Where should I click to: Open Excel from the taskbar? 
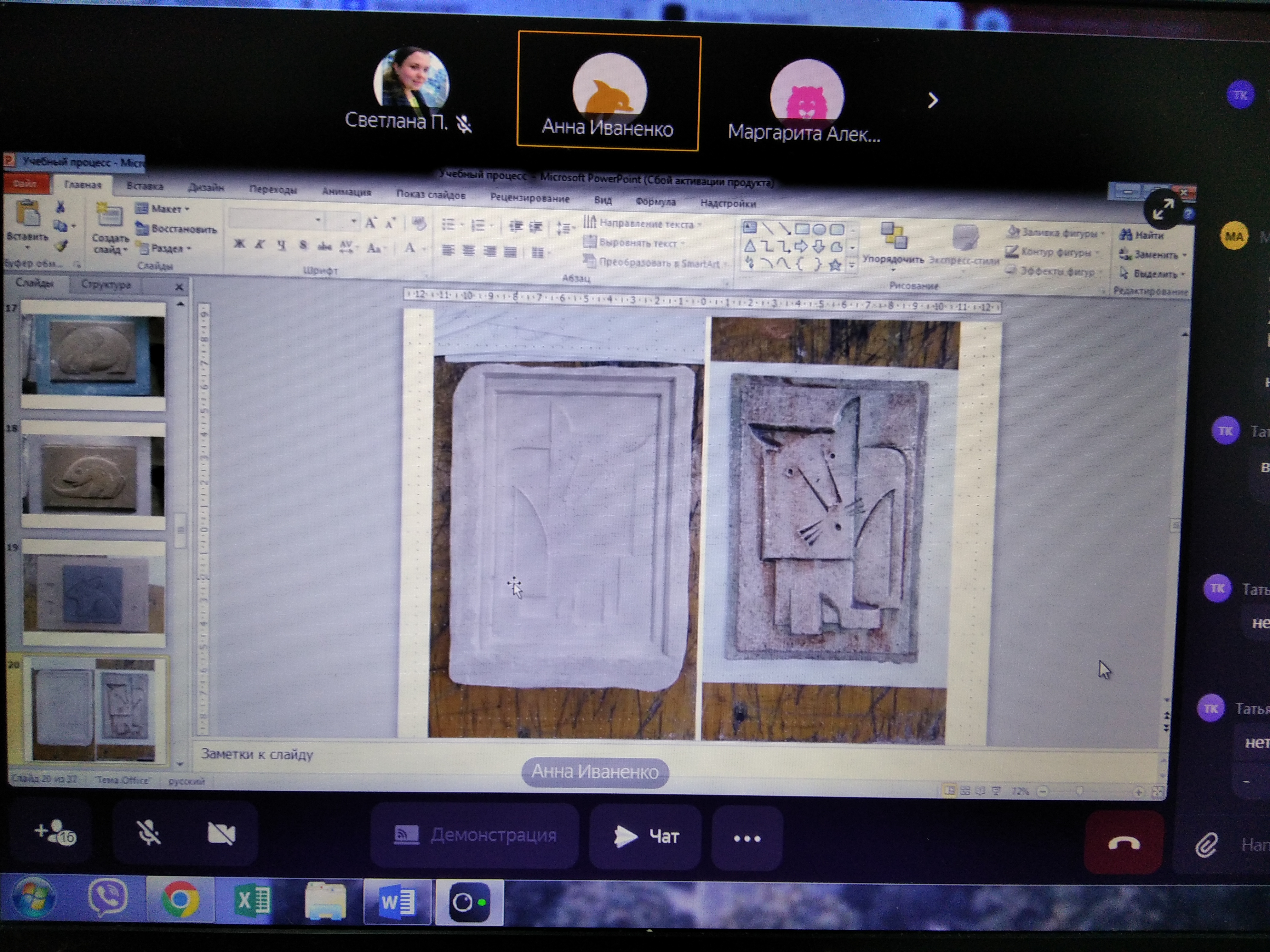(252, 900)
